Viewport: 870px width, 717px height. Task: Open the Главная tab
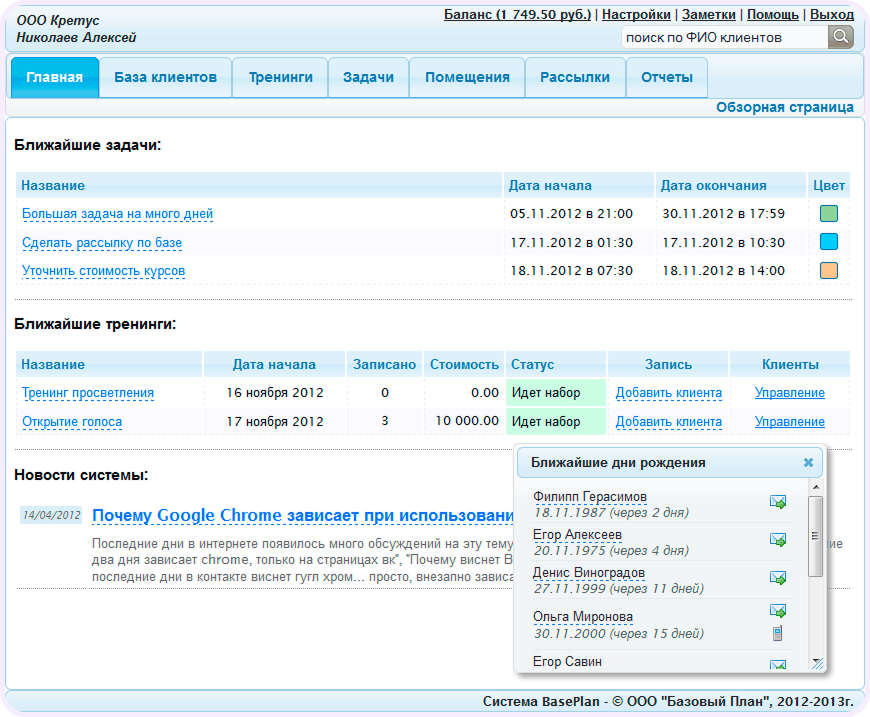(x=54, y=77)
